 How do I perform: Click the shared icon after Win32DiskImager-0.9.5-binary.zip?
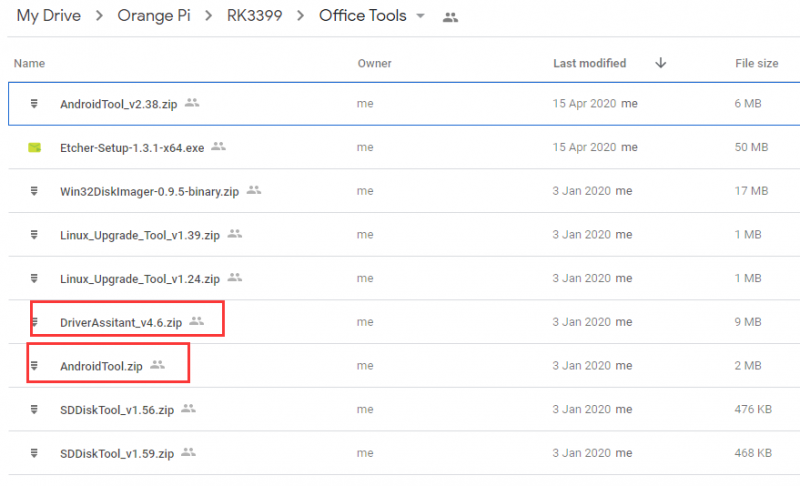click(254, 190)
